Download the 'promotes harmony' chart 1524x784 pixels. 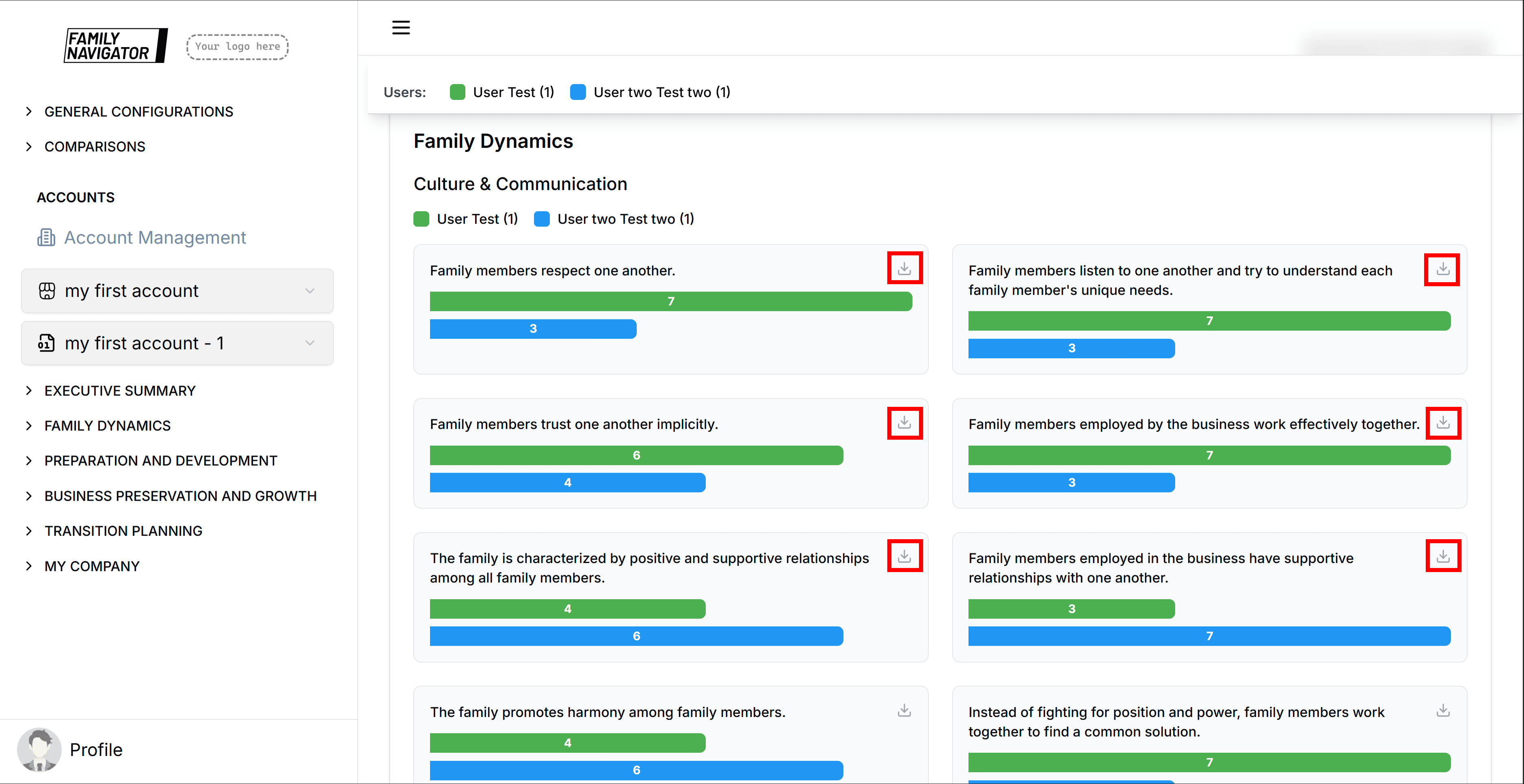coord(904,710)
